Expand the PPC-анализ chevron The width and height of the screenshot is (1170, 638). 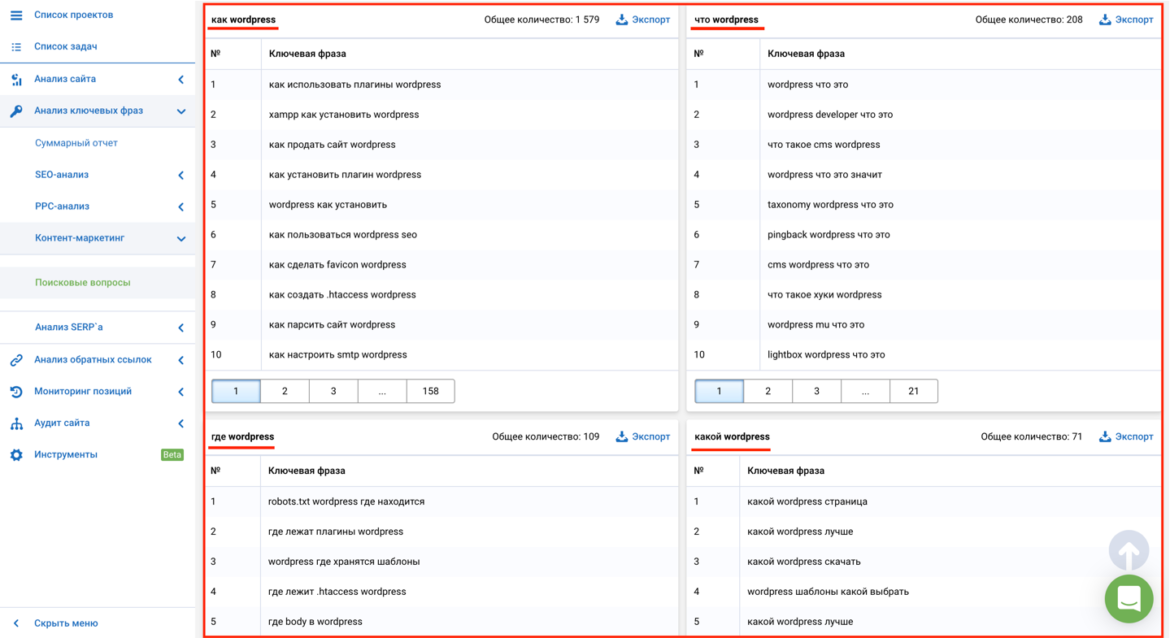181,207
